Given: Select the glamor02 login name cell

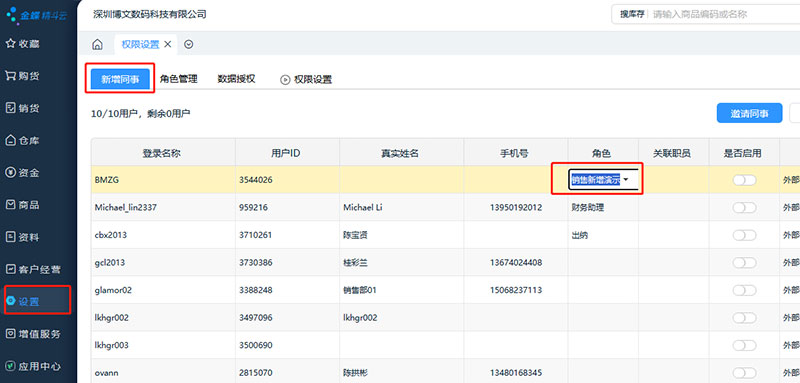Looking at the screenshot, I should click(x=163, y=290).
